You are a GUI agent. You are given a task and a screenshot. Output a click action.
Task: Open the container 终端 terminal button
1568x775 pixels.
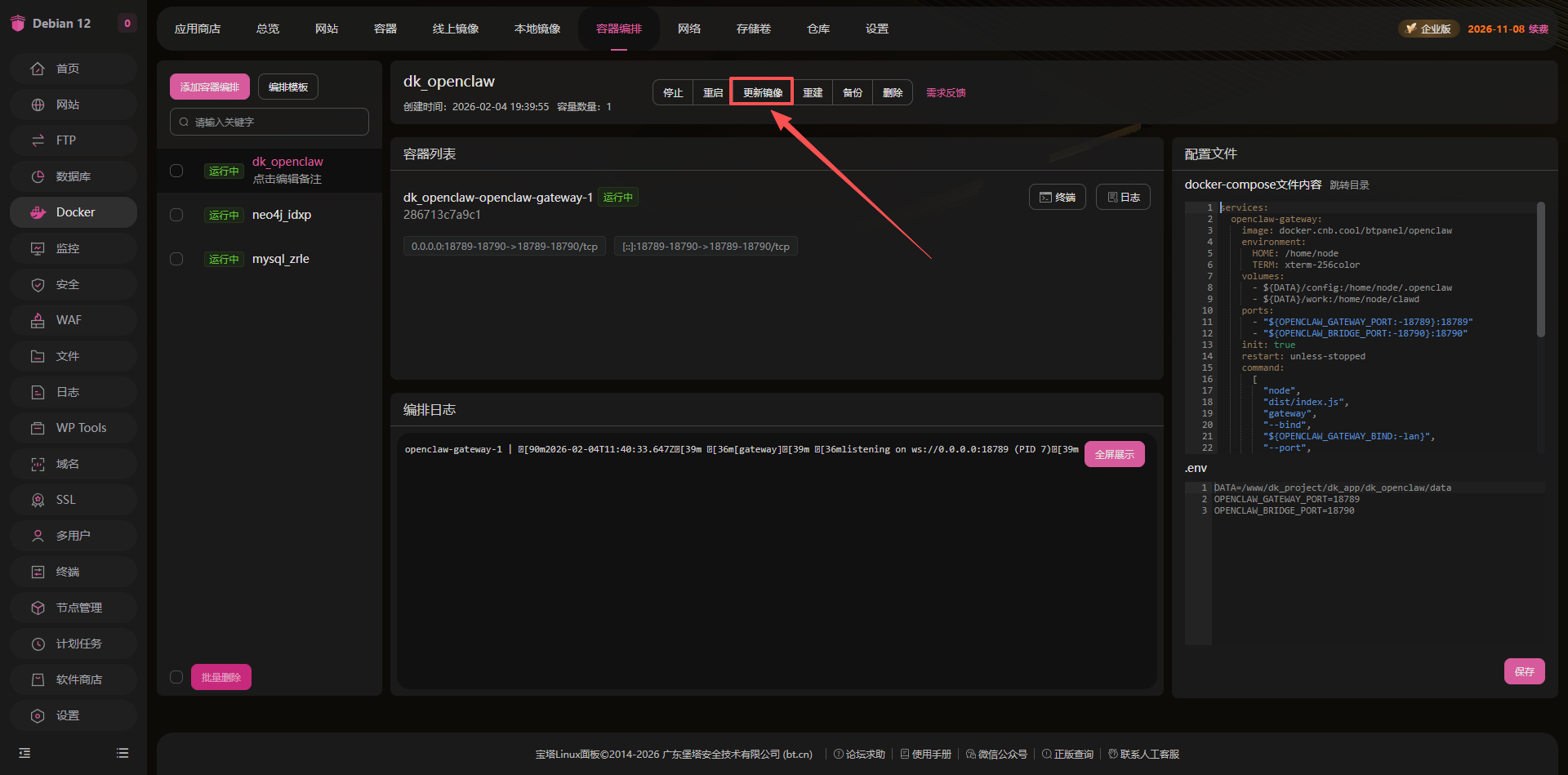coord(1057,196)
